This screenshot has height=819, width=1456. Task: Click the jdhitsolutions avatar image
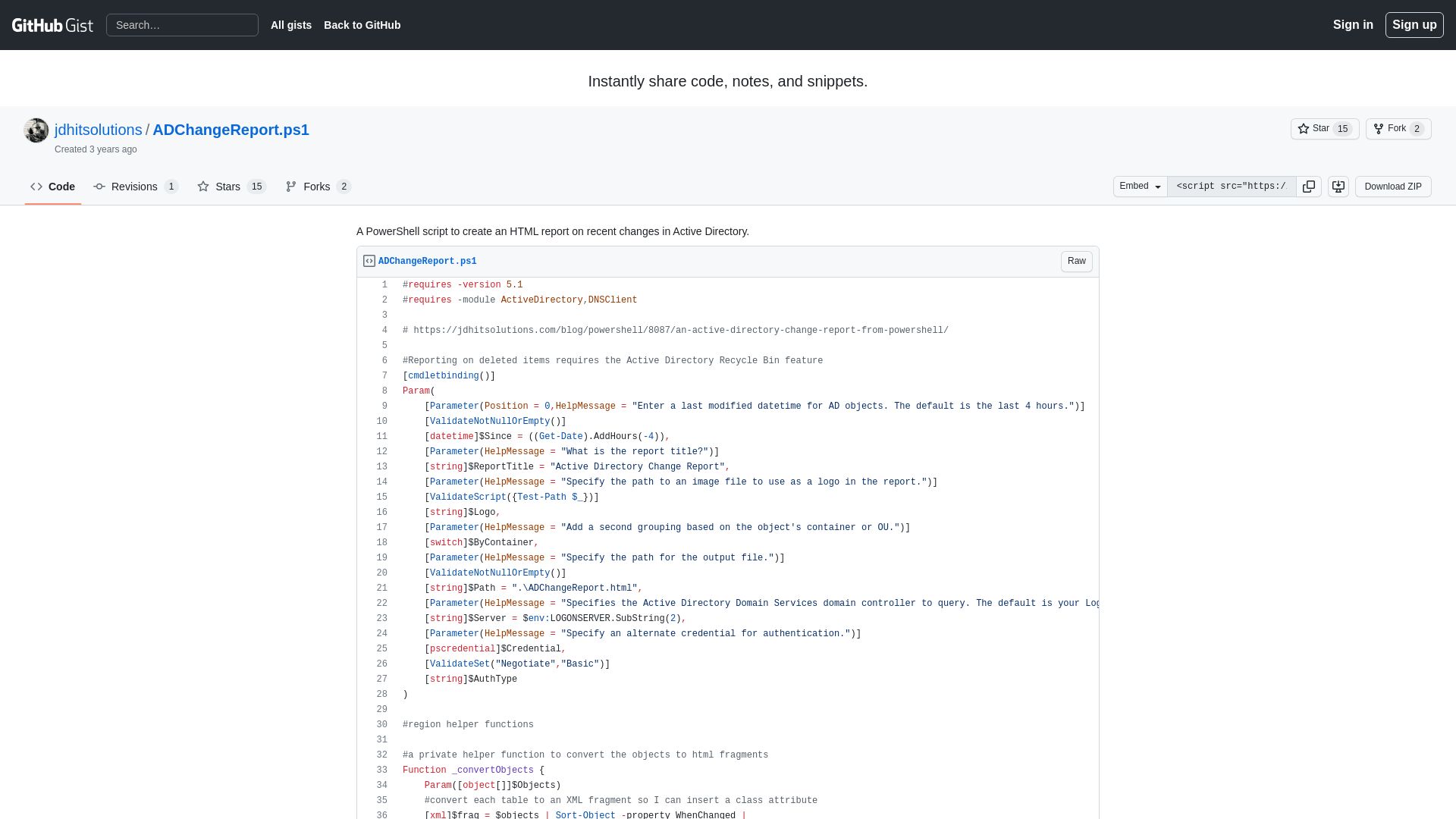[x=36, y=130]
